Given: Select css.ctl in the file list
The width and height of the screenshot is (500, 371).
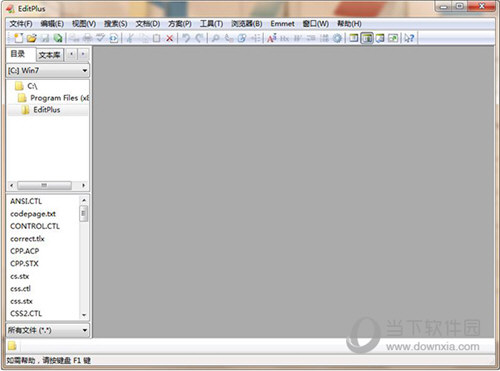Looking at the screenshot, I should 20,289.
